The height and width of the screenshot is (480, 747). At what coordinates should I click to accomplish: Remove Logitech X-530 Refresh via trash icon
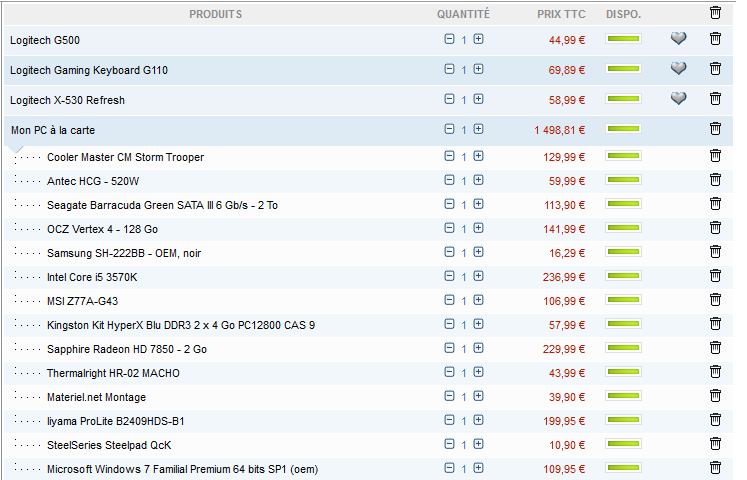(715, 99)
